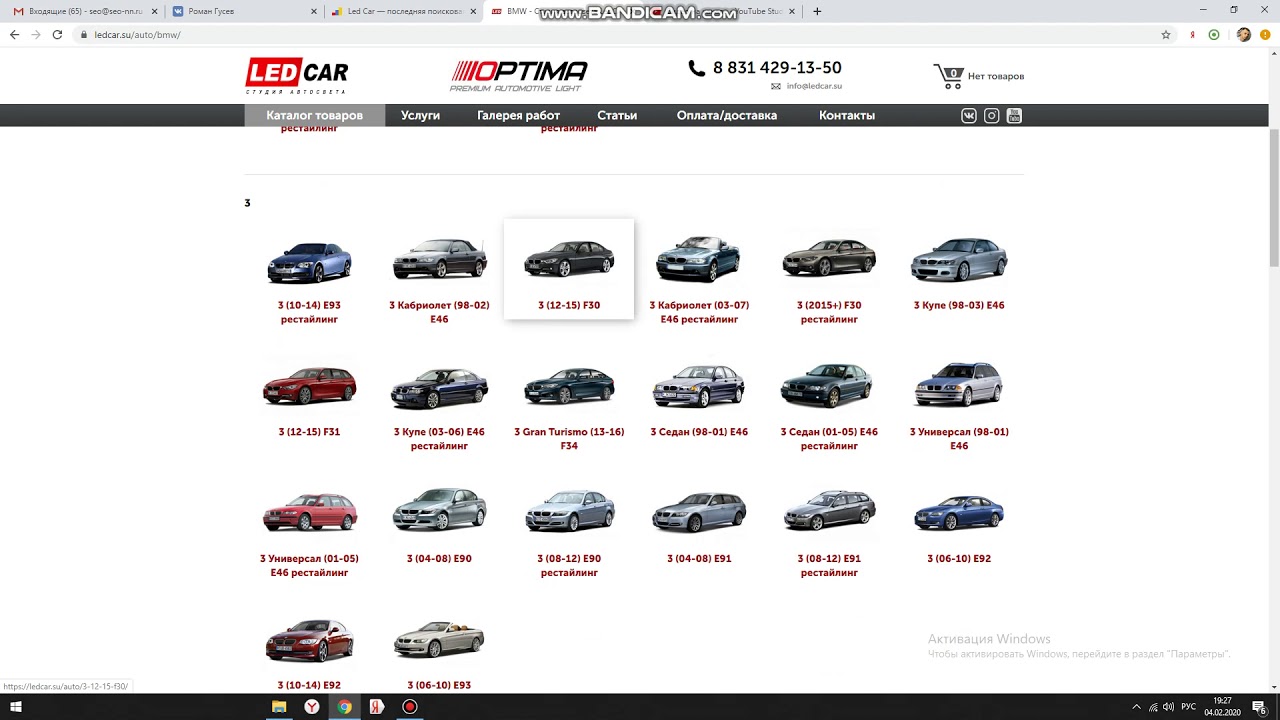The image size is (1280, 720).
Task: Open 3 Универсал (98-01) E46 link
Action: pyautogui.click(x=959, y=439)
